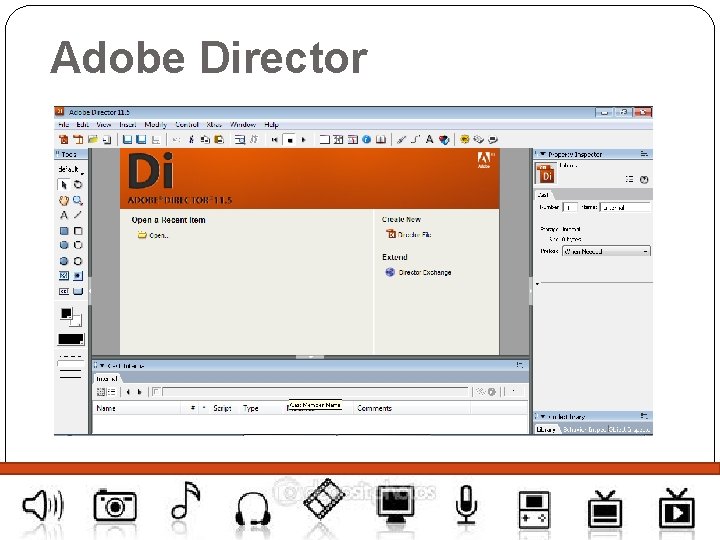The height and width of the screenshot is (540, 720).
Task: Click the Number field in Property Inspector
Action: (569, 208)
